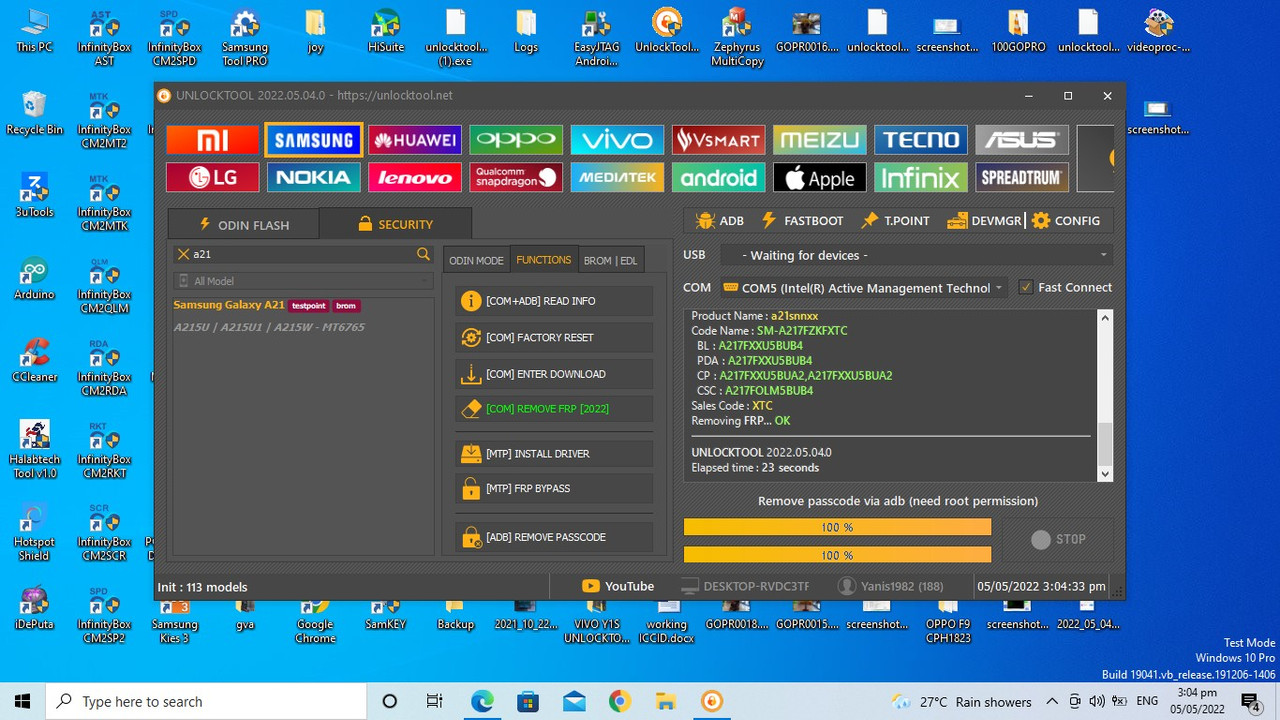The width and height of the screenshot is (1280, 720).
Task: Open Halabtech Tool v1.0 desktop icon
Action: pos(34,450)
